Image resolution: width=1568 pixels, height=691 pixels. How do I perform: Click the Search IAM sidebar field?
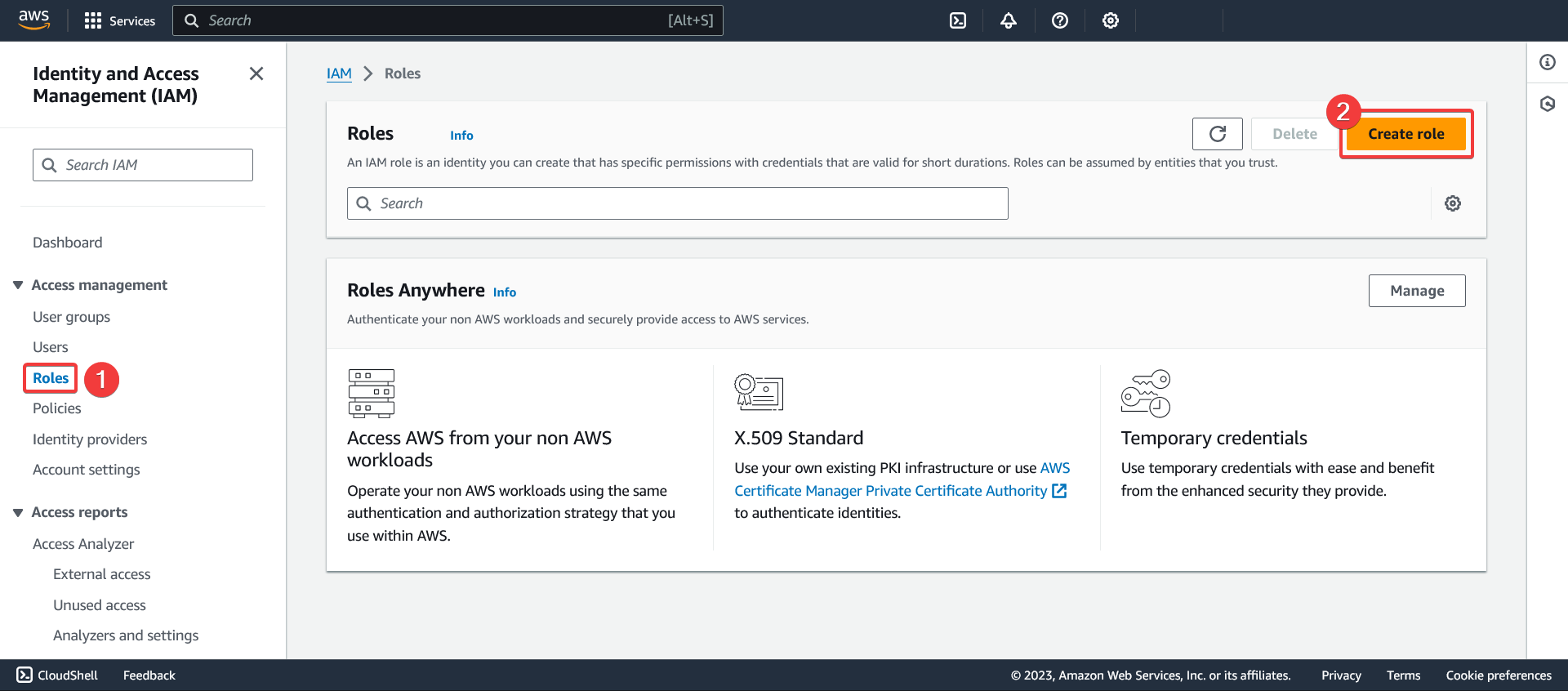[x=143, y=165]
